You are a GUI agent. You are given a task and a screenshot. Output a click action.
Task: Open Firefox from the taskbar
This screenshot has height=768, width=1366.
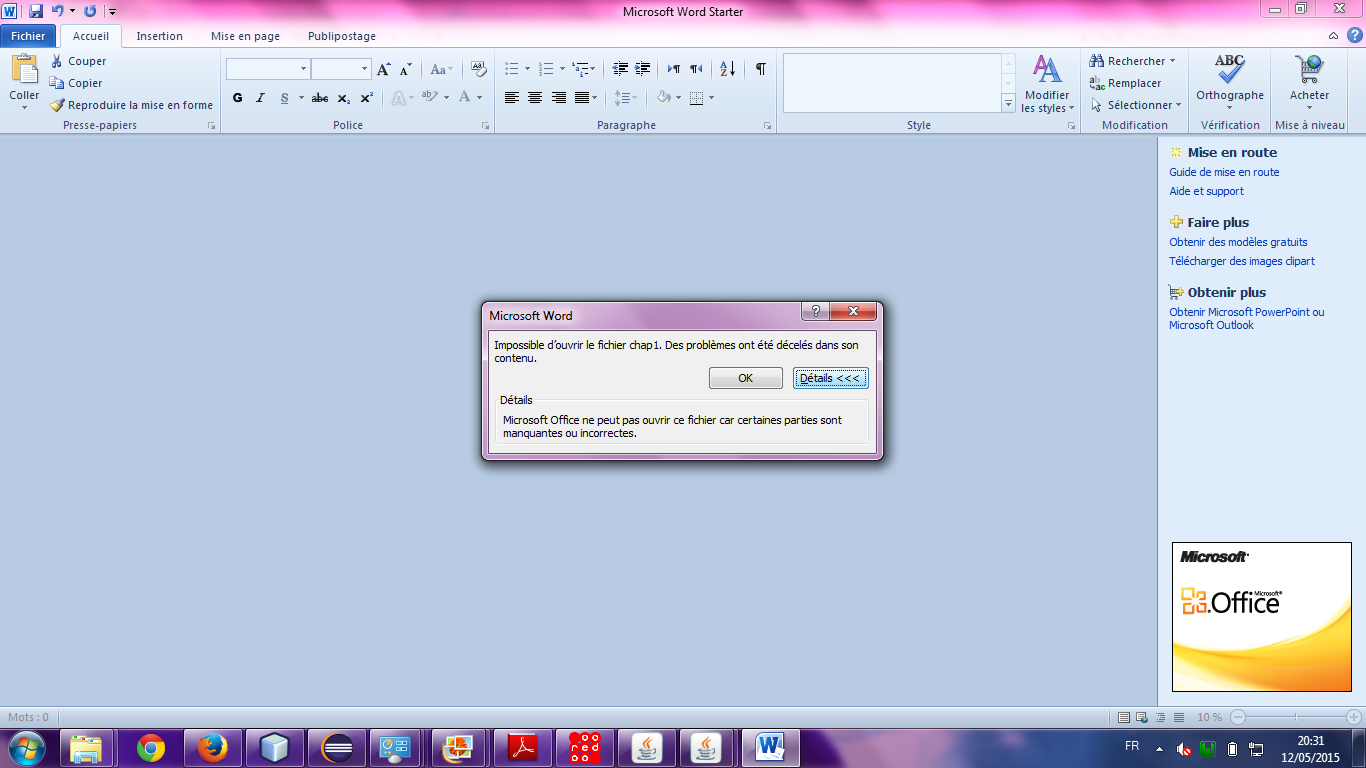(x=213, y=747)
